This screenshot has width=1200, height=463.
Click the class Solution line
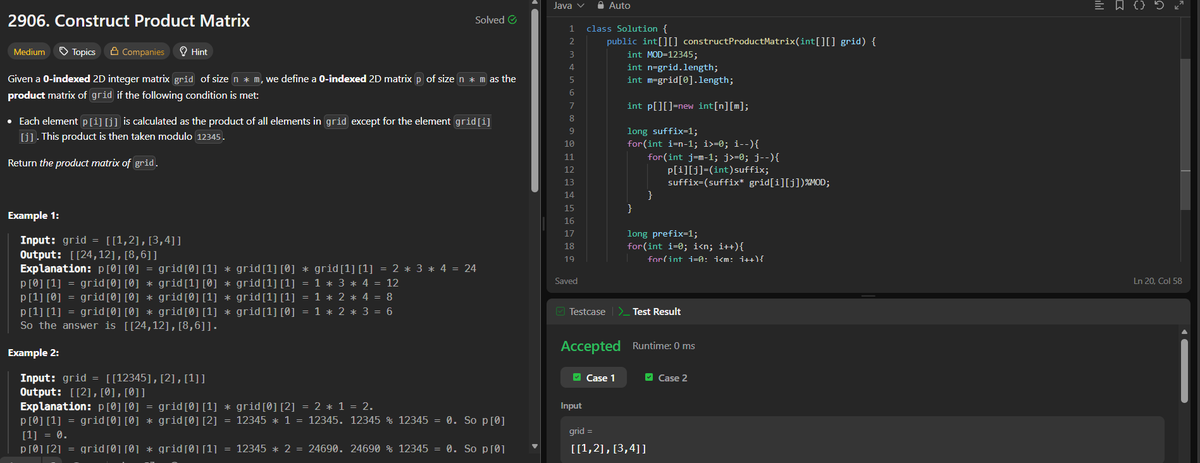coord(628,29)
